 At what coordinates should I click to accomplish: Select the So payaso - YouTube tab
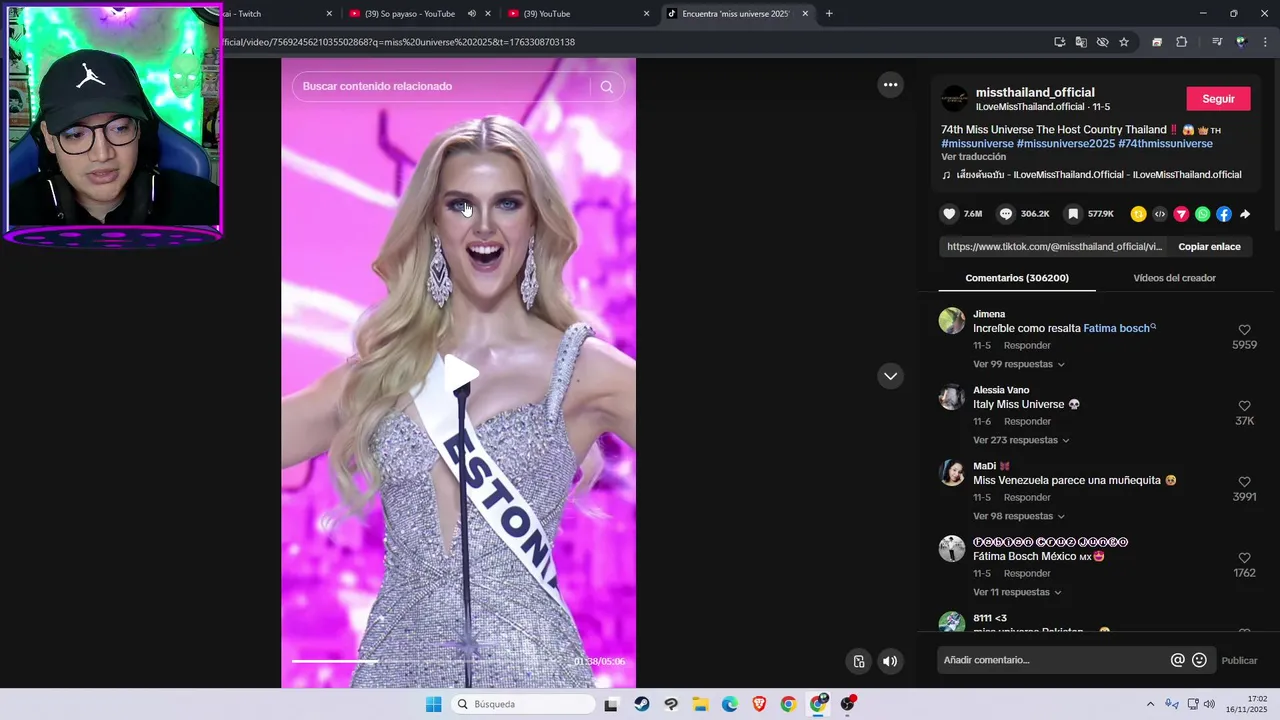410,14
